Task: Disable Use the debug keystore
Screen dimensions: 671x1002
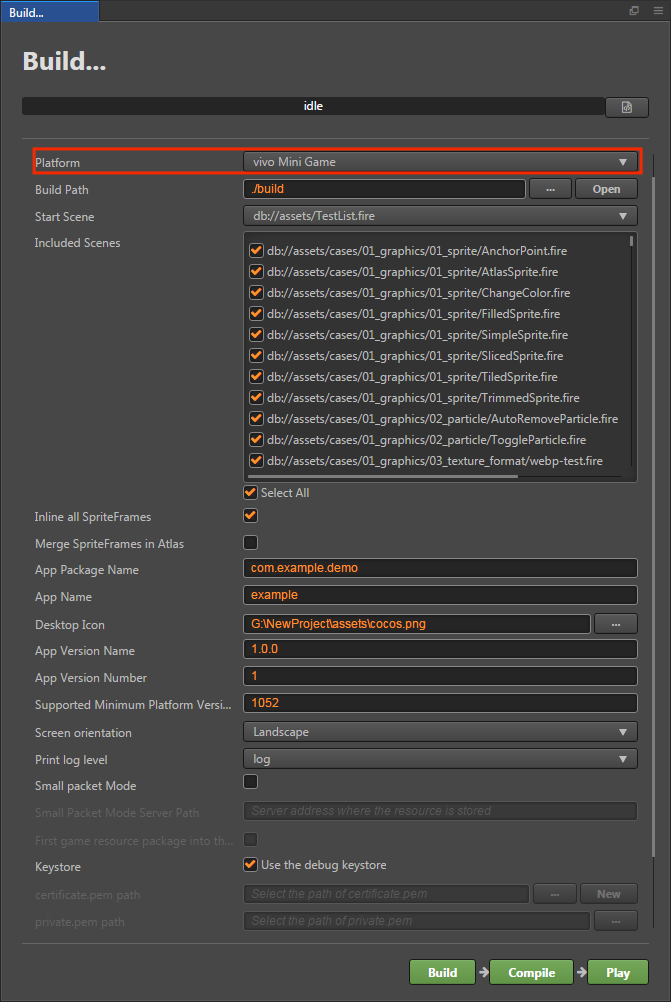Action: tap(250, 864)
